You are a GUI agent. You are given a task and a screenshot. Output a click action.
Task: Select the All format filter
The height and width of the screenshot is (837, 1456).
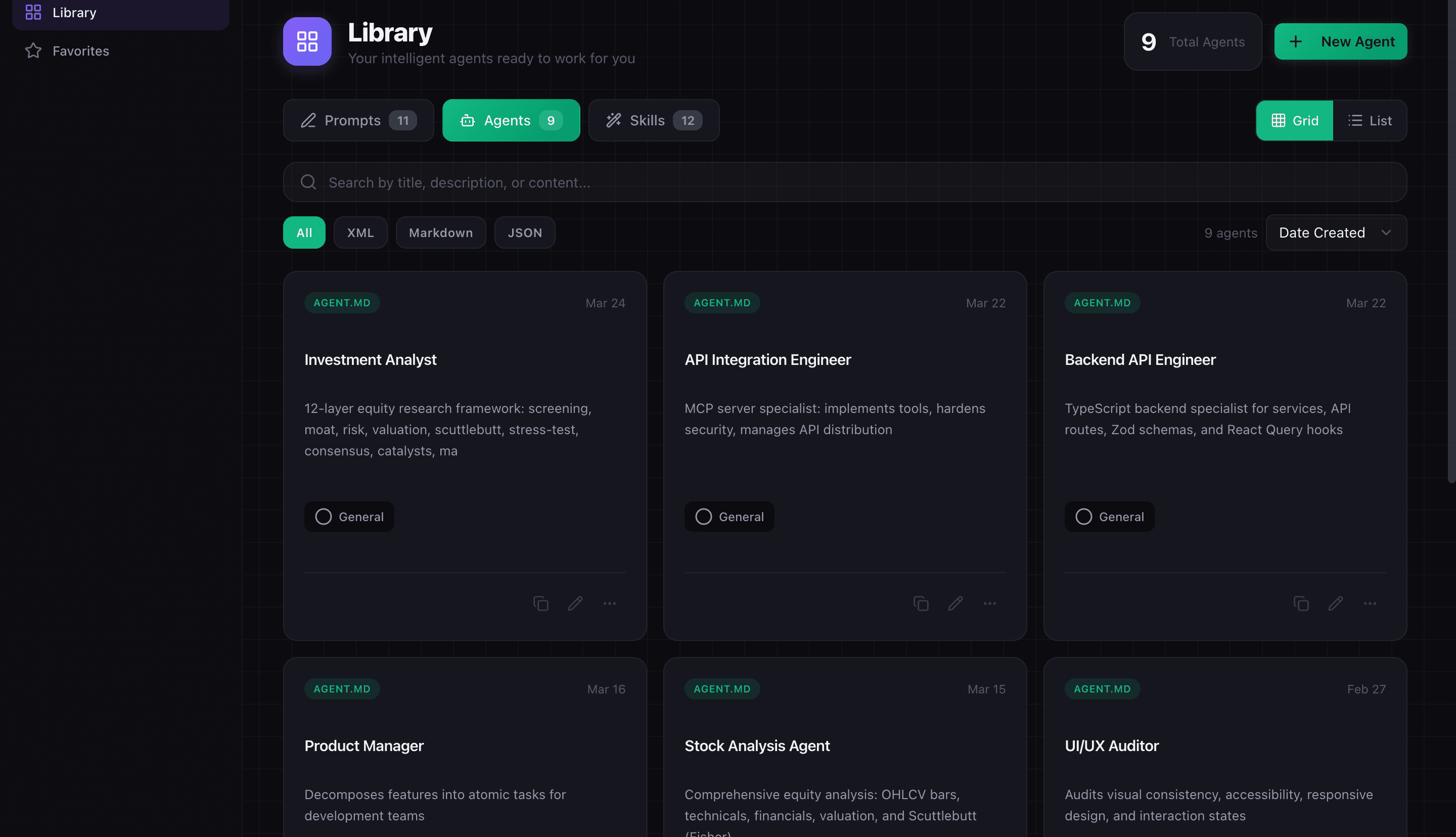pos(304,233)
